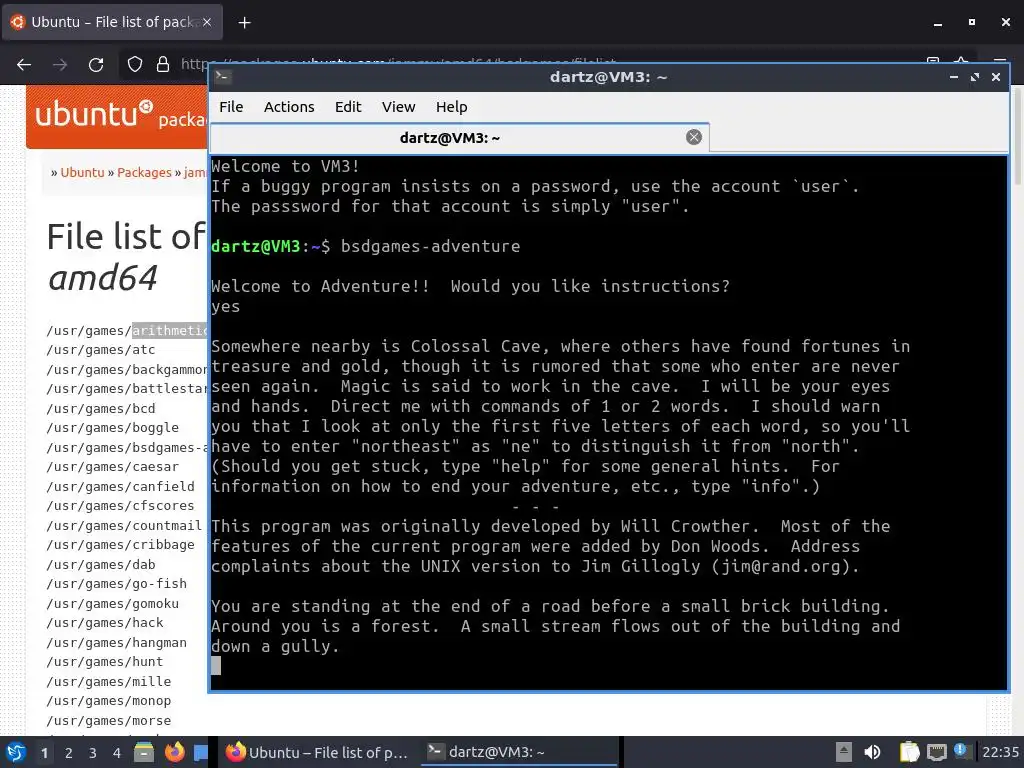Click the bsdgames-adventure command text
This screenshot has width=1024, height=768.
[x=430, y=246]
